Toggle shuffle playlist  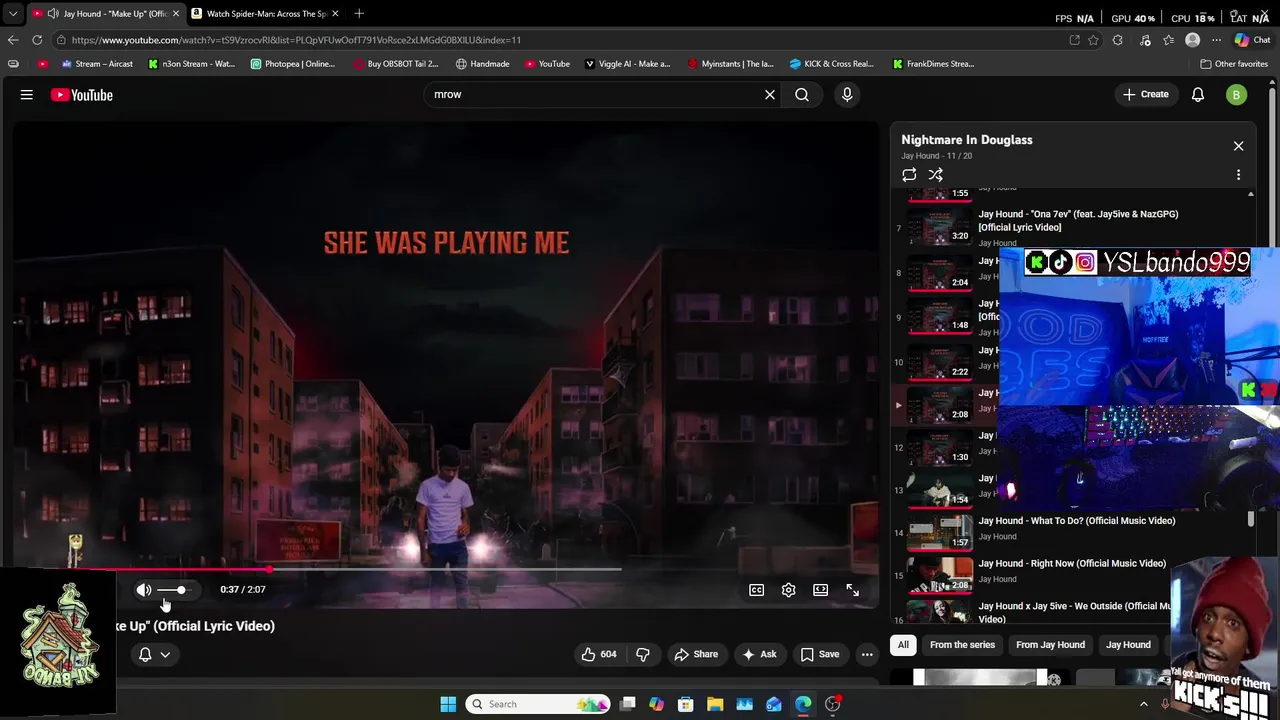point(936,175)
